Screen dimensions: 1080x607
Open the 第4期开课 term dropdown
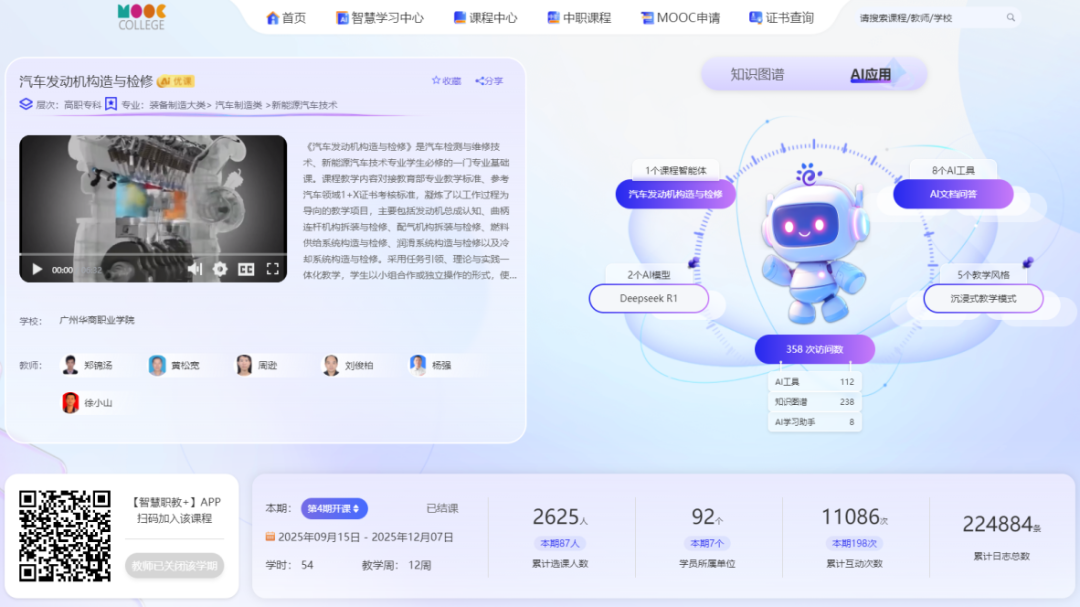coord(334,508)
